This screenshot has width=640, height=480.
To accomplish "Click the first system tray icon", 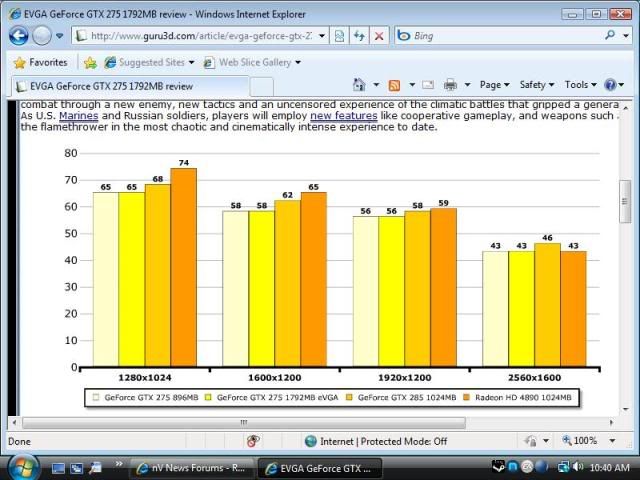I will 498,467.
